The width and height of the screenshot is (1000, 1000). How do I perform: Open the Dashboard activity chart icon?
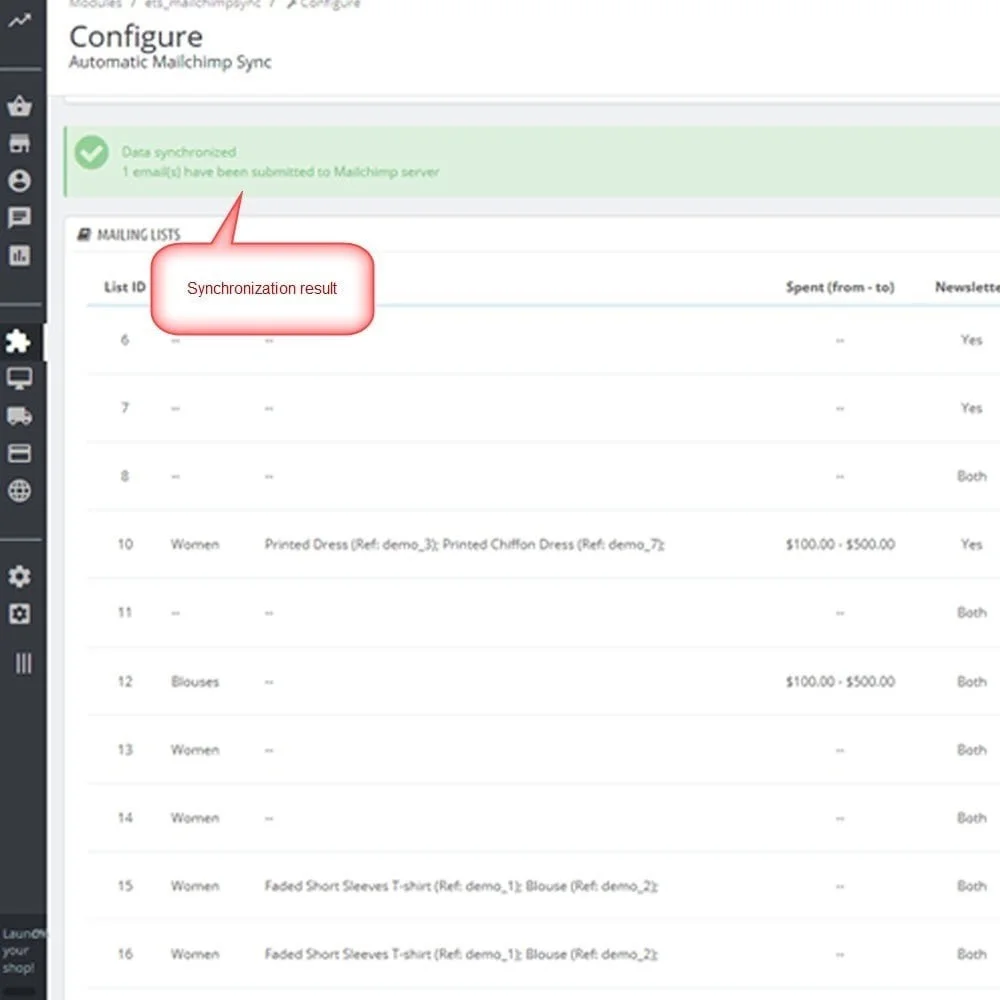point(20,20)
